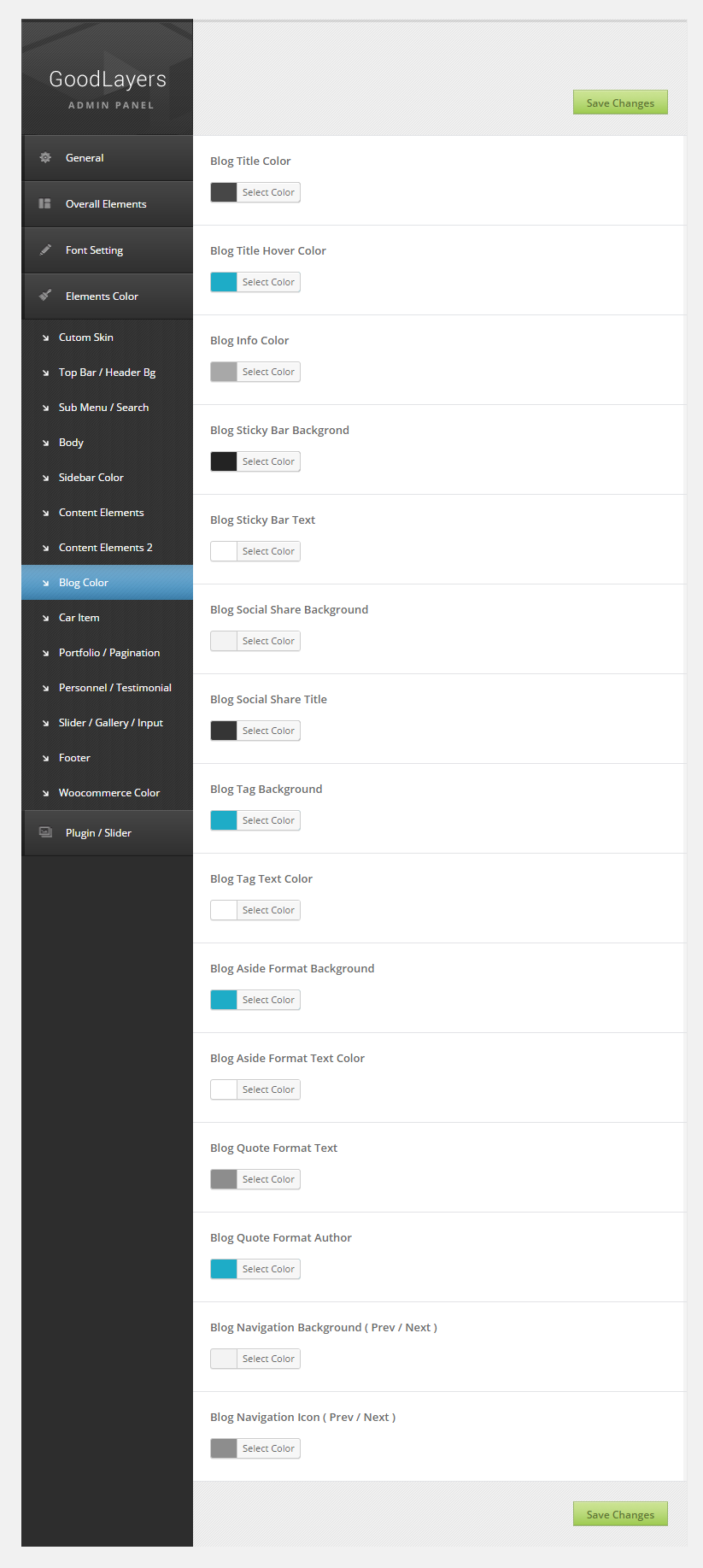Pick the Blog Tag Background color swatch
703x1568 pixels.
[224, 820]
